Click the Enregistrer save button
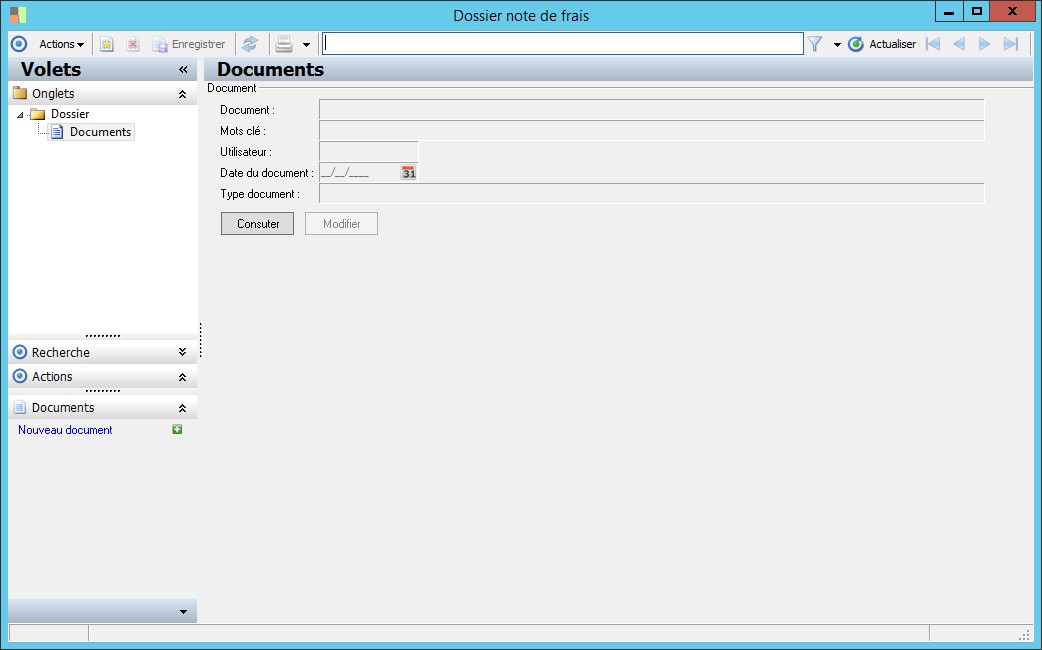Screen dimensions: 1042x650 (x=189, y=45)
